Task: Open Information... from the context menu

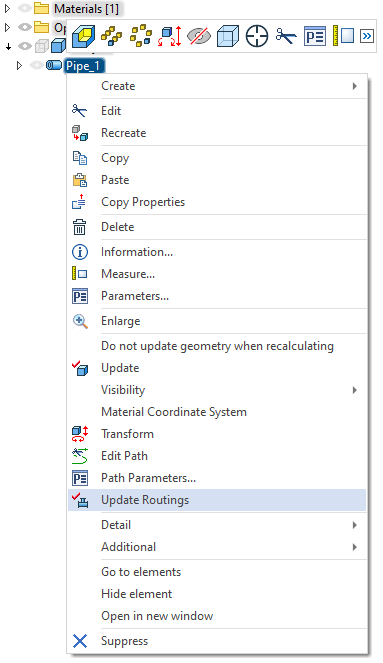Action: pos(217,252)
